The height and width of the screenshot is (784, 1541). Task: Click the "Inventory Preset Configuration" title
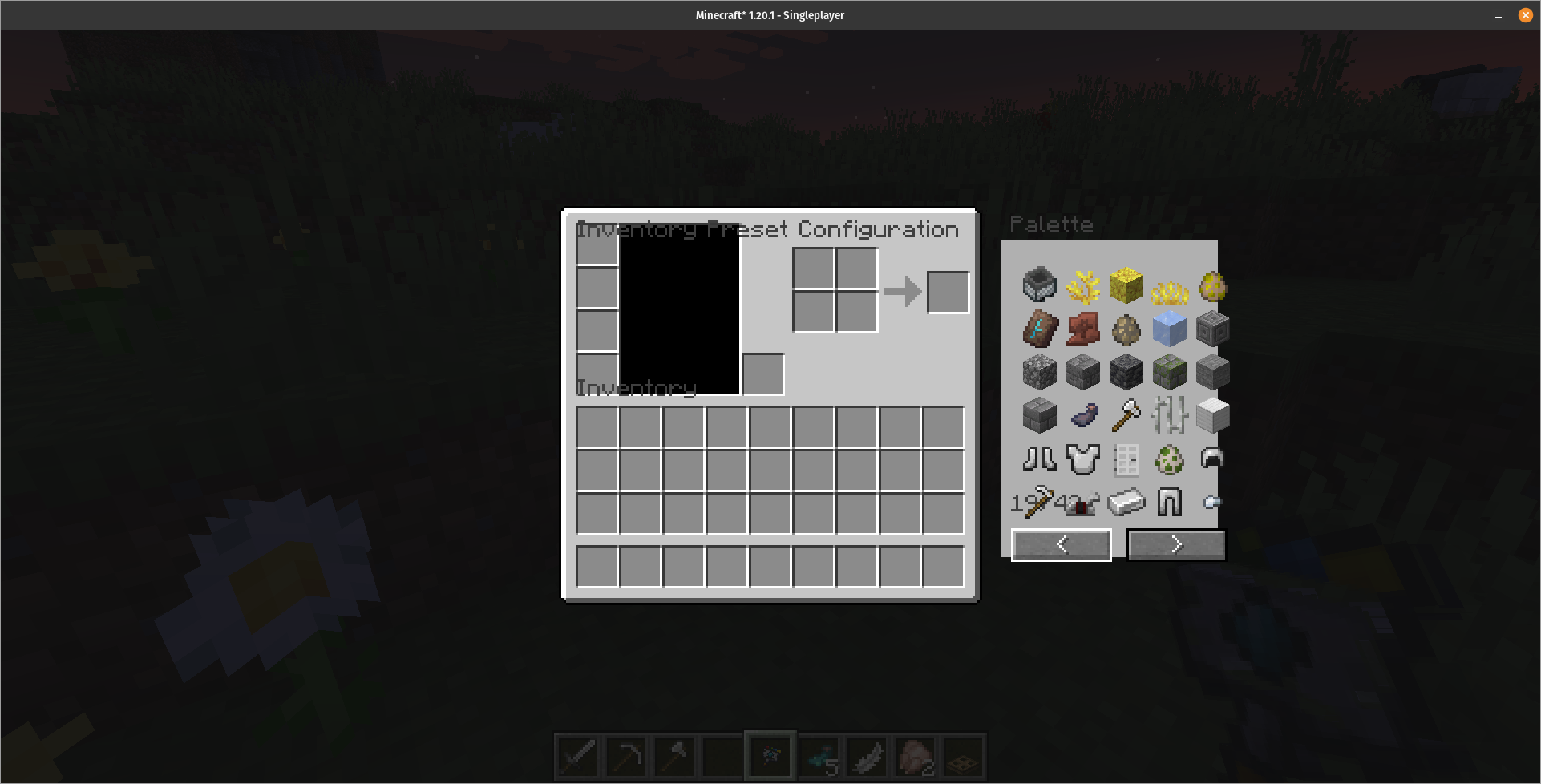click(767, 230)
